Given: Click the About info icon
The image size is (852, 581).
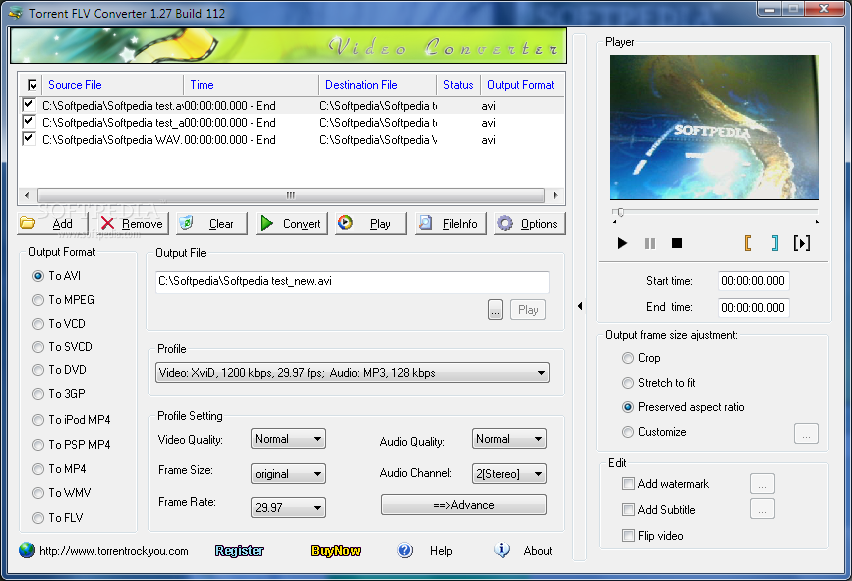Looking at the screenshot, I should tap(502, 550).
